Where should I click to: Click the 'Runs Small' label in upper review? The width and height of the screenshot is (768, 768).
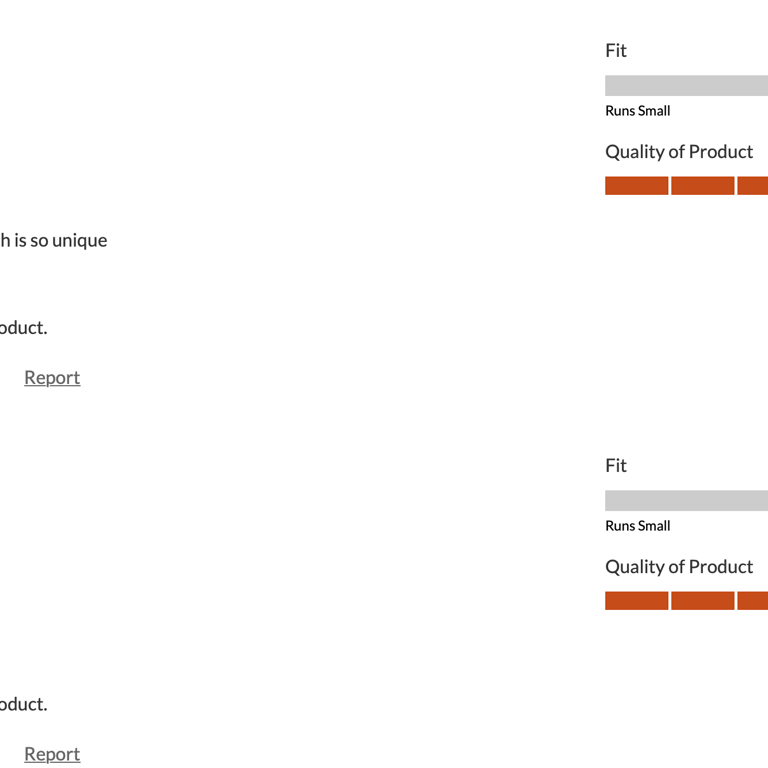click(x=637, y=111)
